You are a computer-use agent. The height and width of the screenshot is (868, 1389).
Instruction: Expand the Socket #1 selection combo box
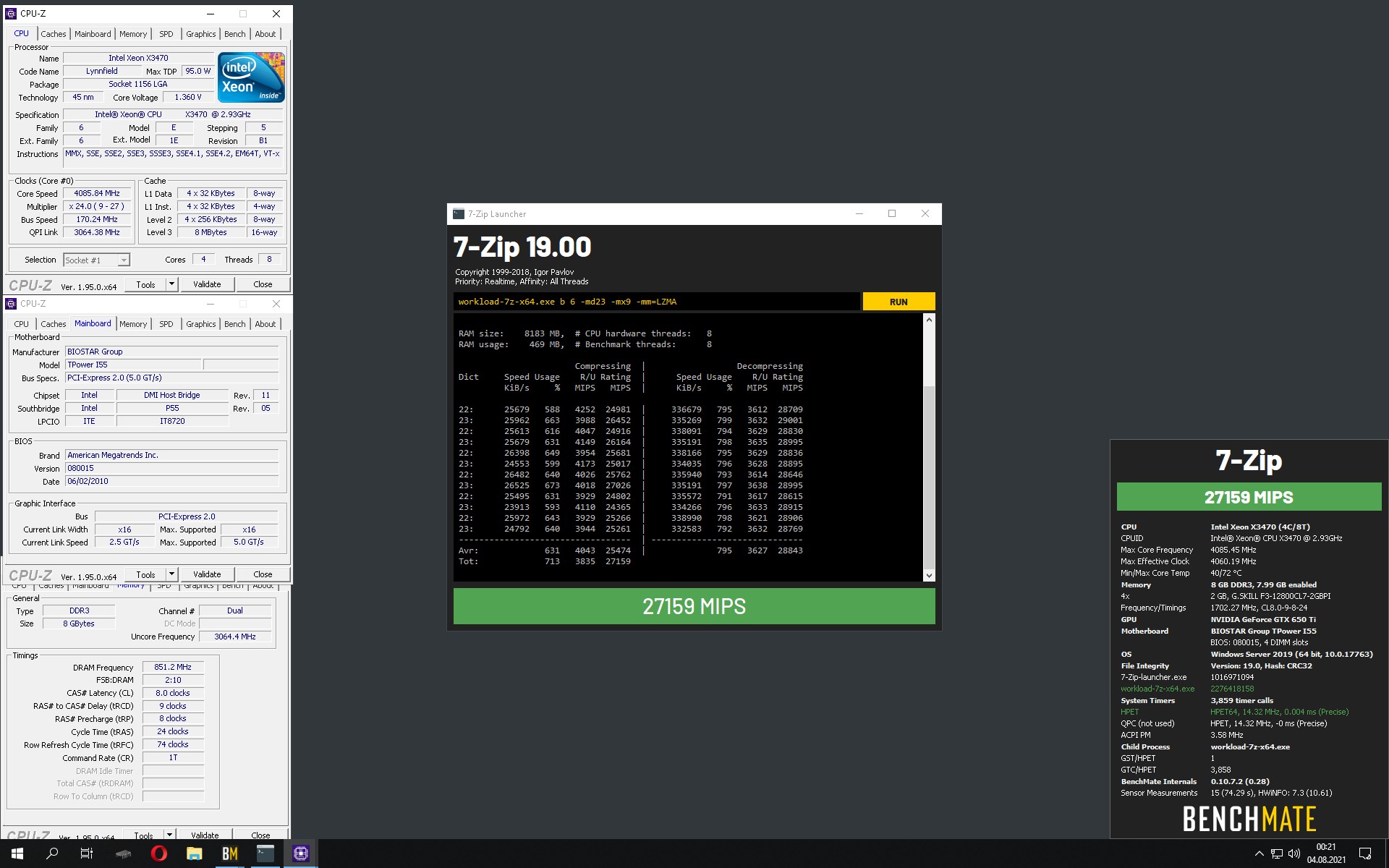pos(96,260)
